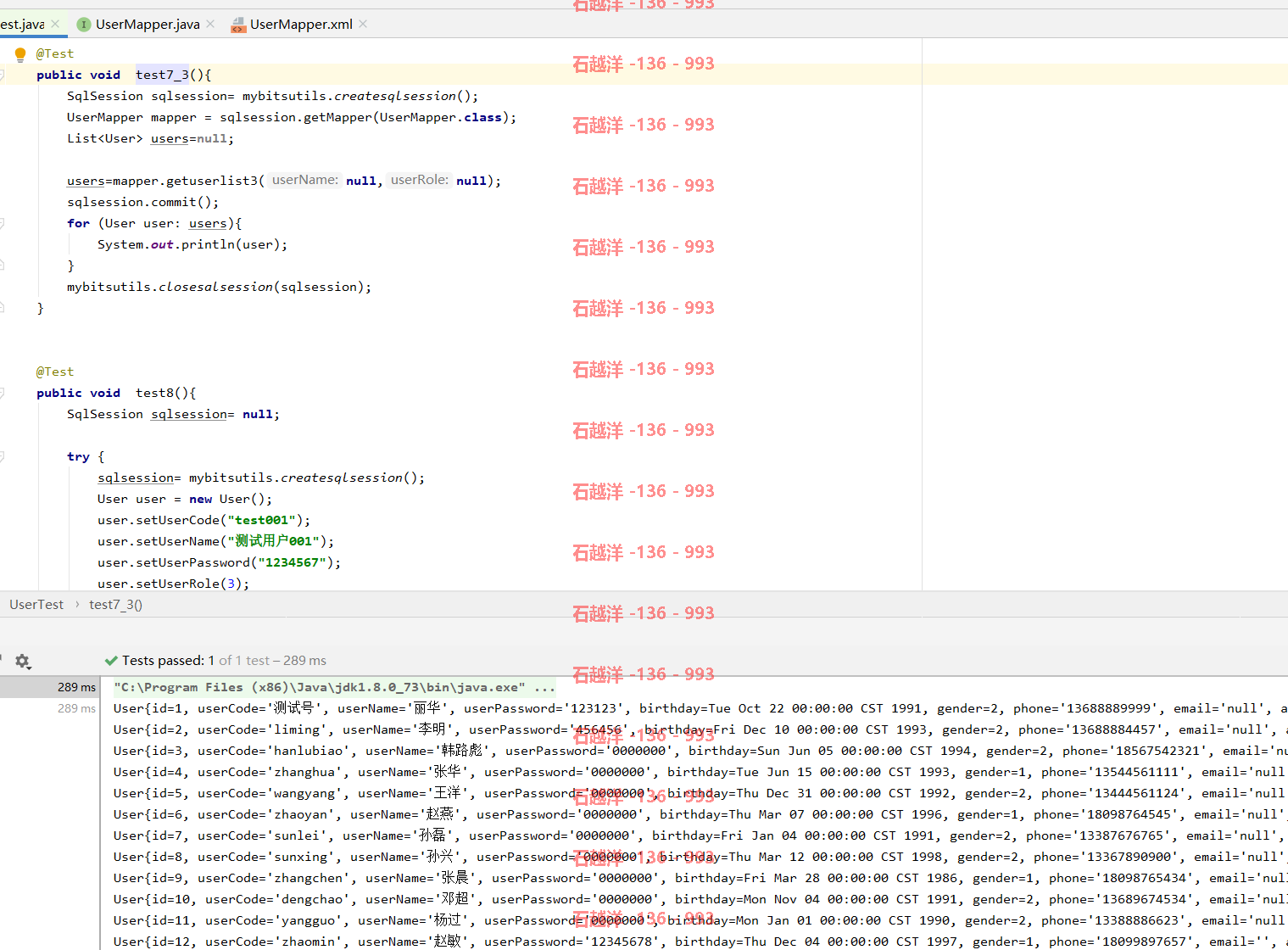Viewport: 1288px width, 950px height.
Task: Click the lightbulb intention icon beside @Test
Action: [20, 55]
